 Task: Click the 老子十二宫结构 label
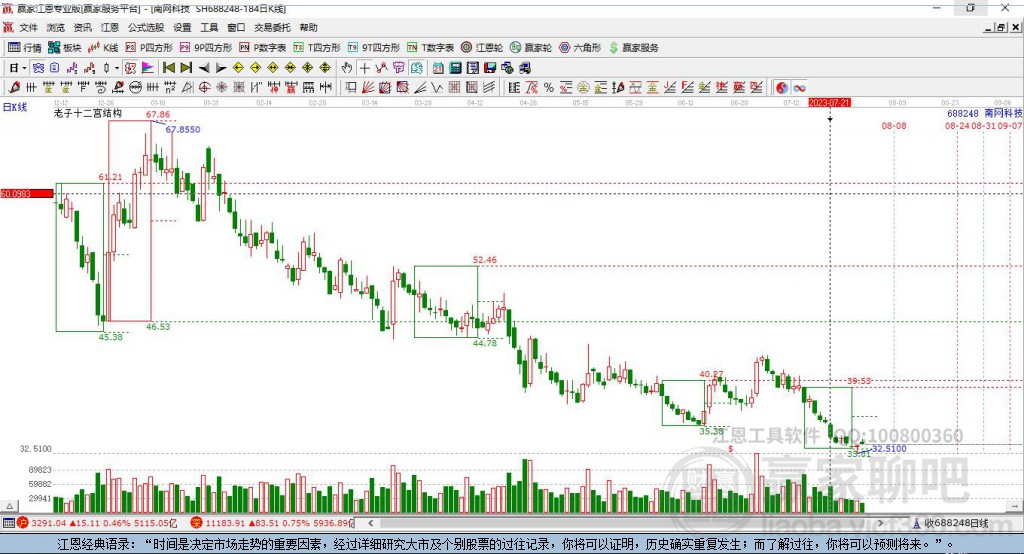[88, 113]
